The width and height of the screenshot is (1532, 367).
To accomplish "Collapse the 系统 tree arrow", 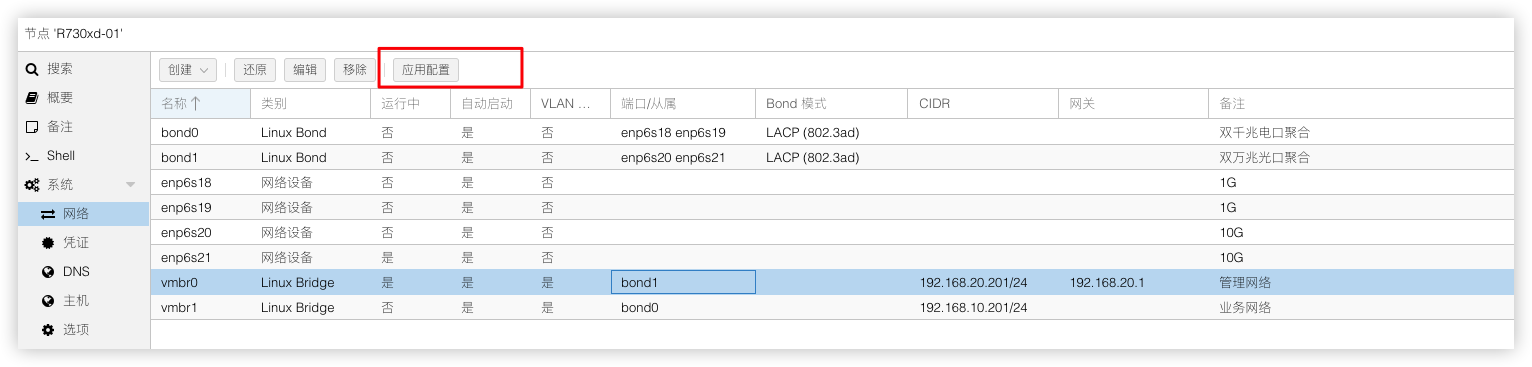I will tap(130, 185).
